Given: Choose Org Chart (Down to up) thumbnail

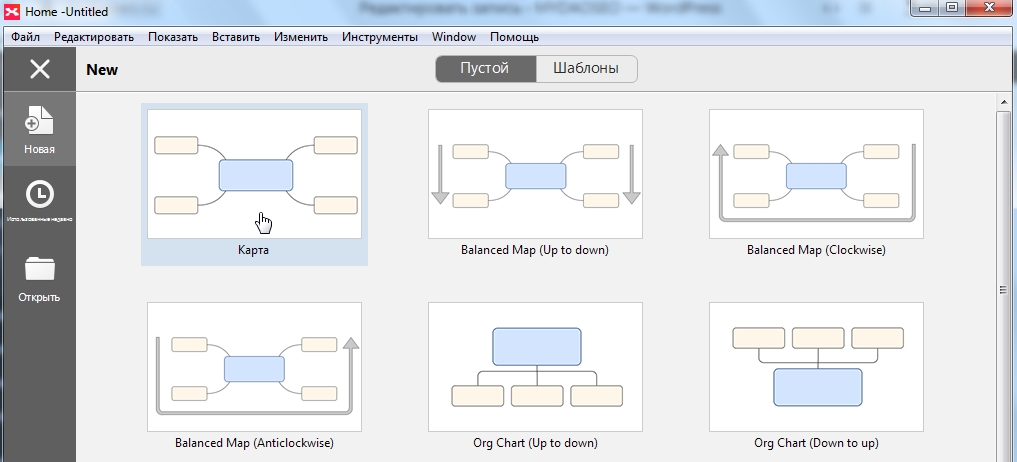Looking at the screenshot, I should point(816,367).
